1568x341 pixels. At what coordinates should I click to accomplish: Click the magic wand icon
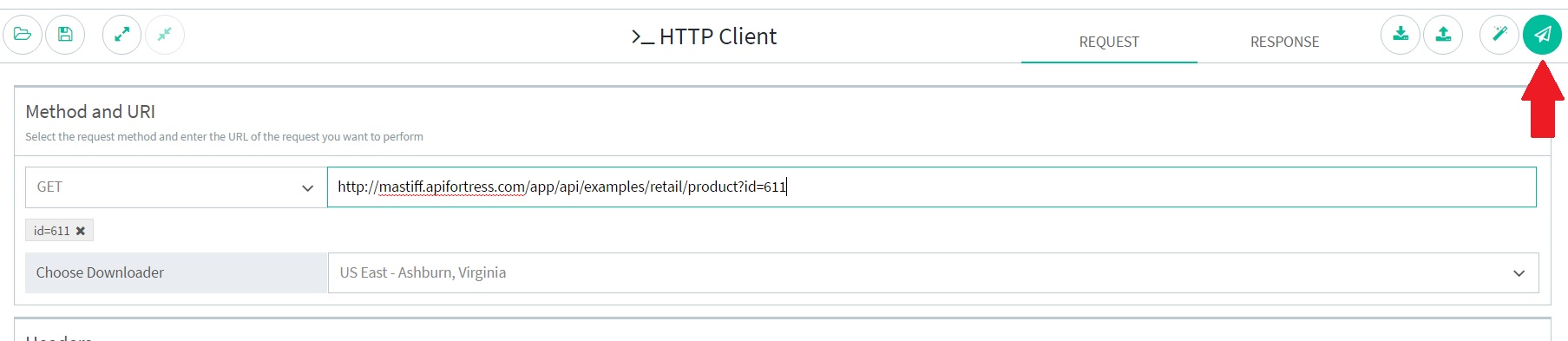coord(1499,35)
